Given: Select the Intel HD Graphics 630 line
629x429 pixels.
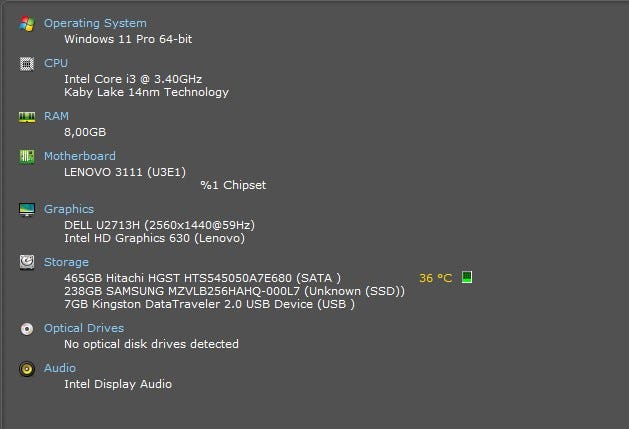Looking at the screenshot, I should [154, 238].
